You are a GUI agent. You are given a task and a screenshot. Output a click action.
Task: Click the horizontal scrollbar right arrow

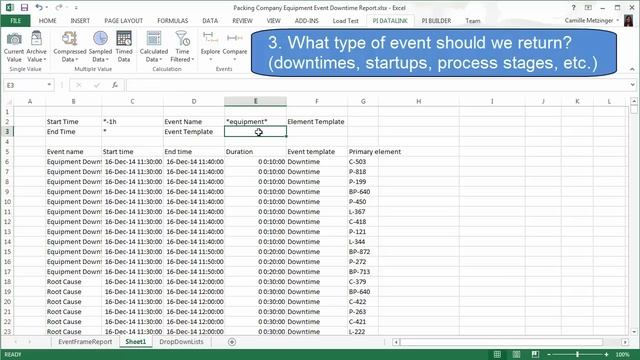625,342
